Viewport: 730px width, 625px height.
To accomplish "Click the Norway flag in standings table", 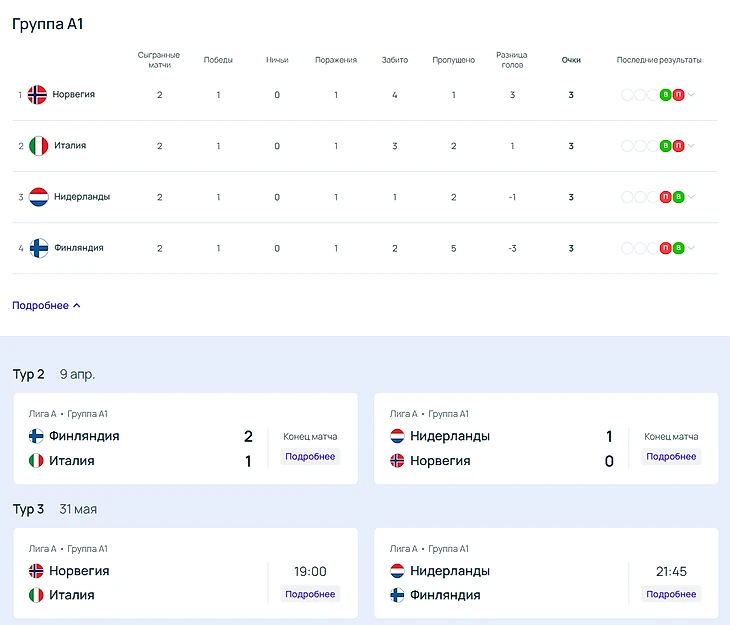I will [38, 95].
